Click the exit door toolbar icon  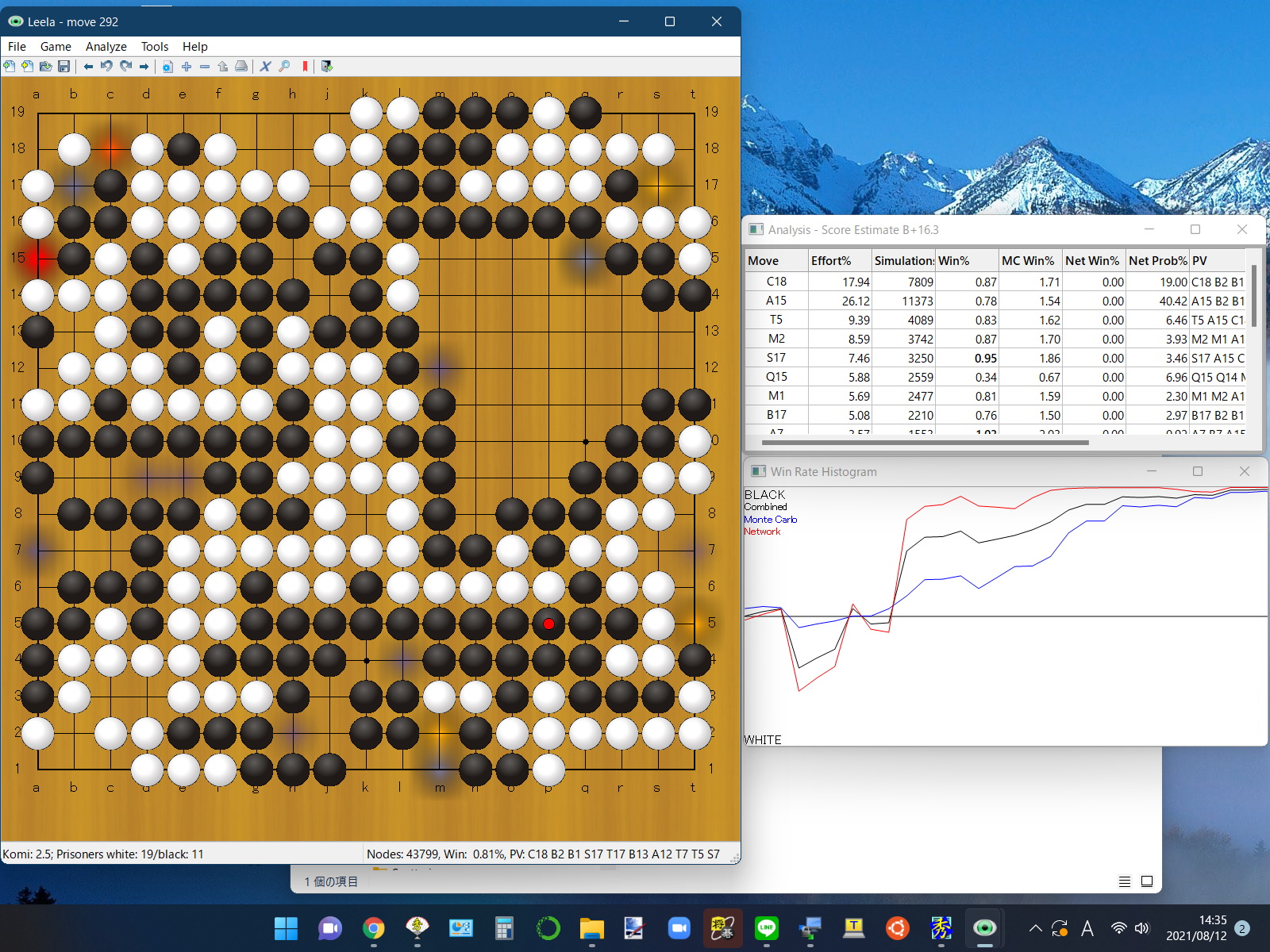coord(327,67)
